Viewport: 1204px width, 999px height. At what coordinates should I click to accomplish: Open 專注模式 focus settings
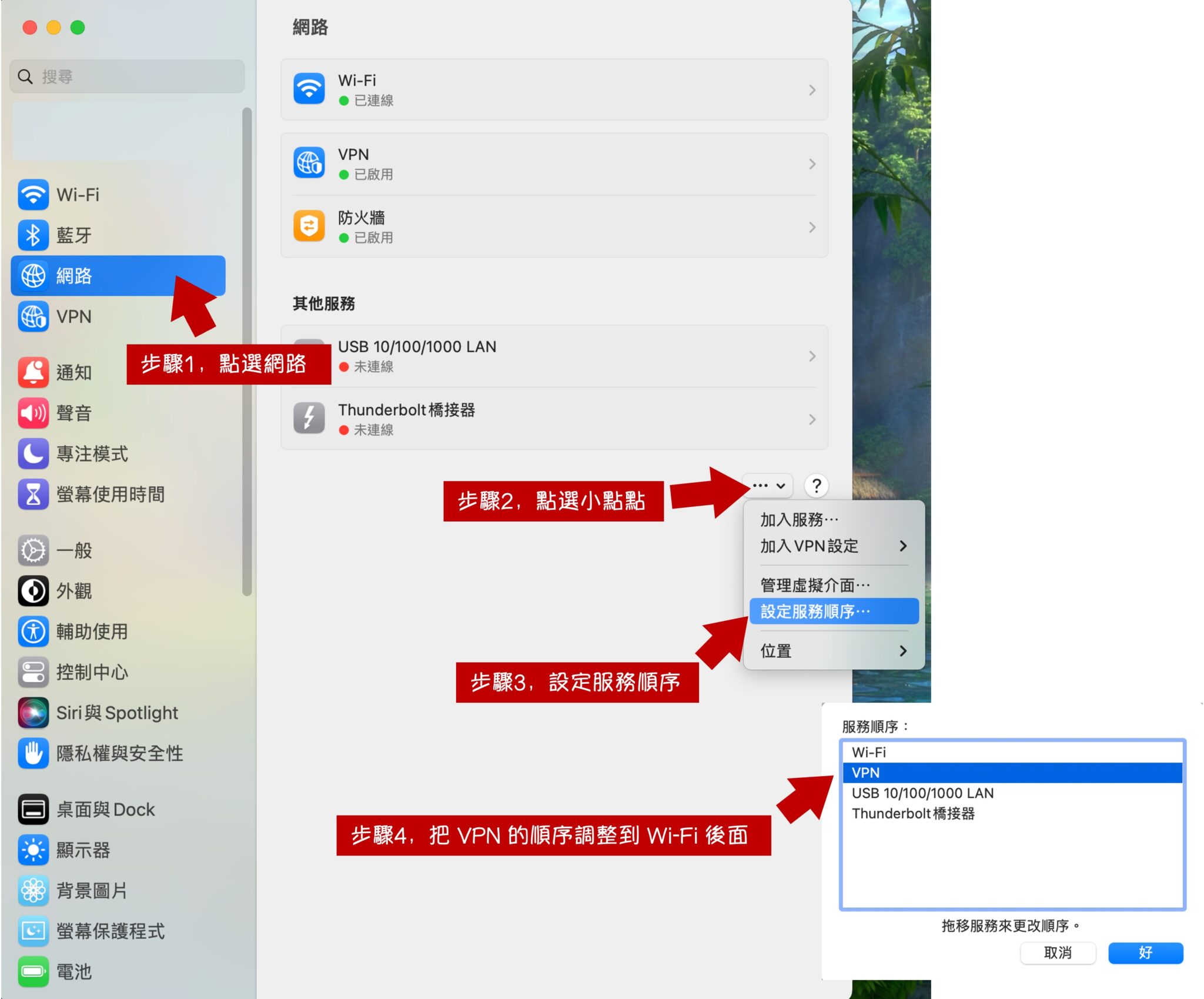(x=118, y=454)
